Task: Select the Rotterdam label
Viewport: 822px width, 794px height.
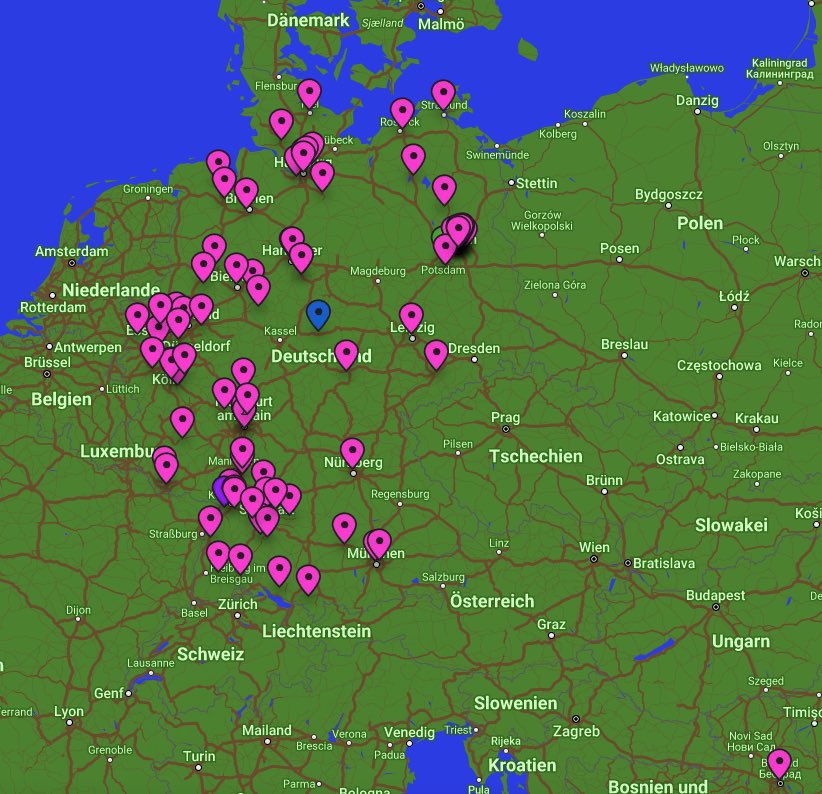Action: coord(53,307)
